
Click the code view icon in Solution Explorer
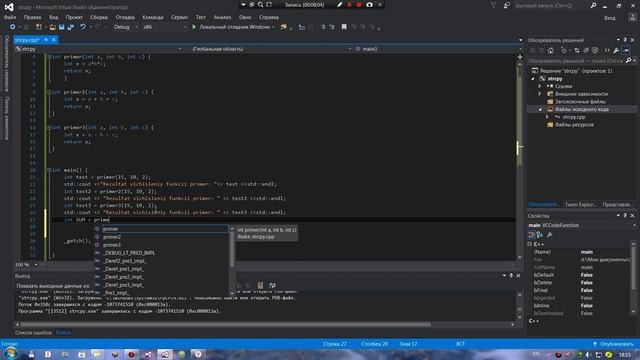pos(607,51)
